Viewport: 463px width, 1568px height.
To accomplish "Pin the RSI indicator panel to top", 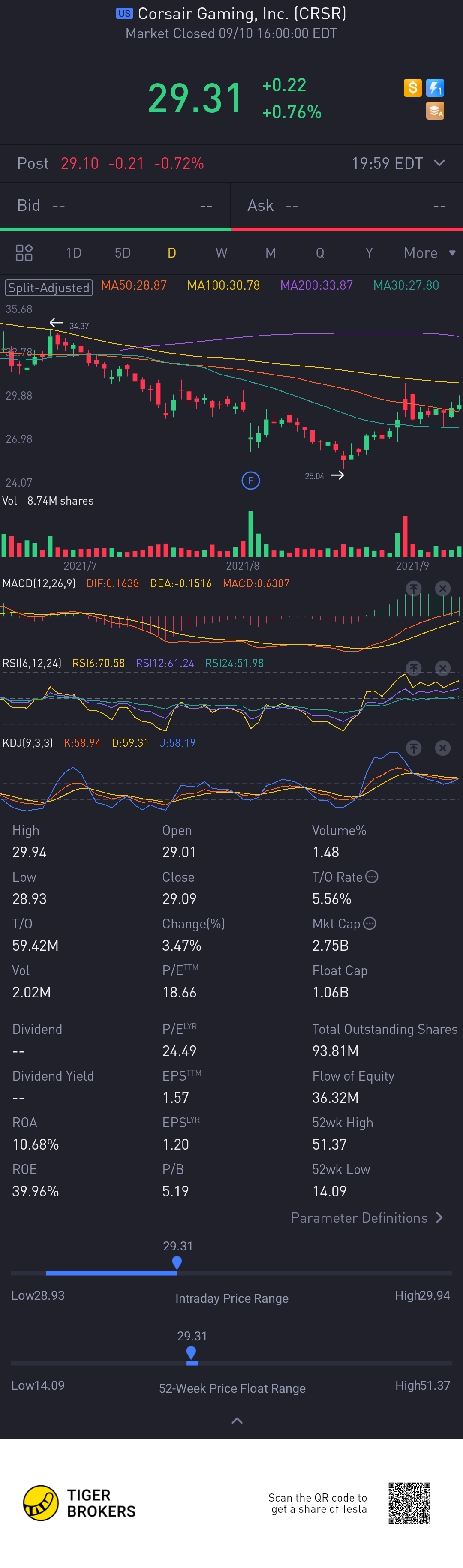I will coord(414,668).
